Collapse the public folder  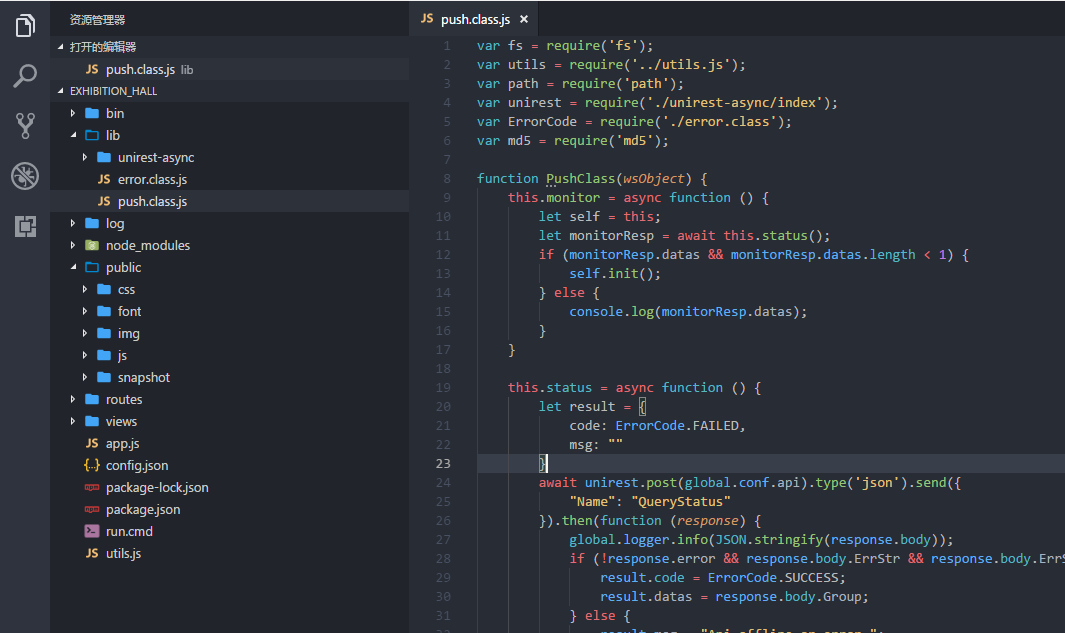pos(123,267)
